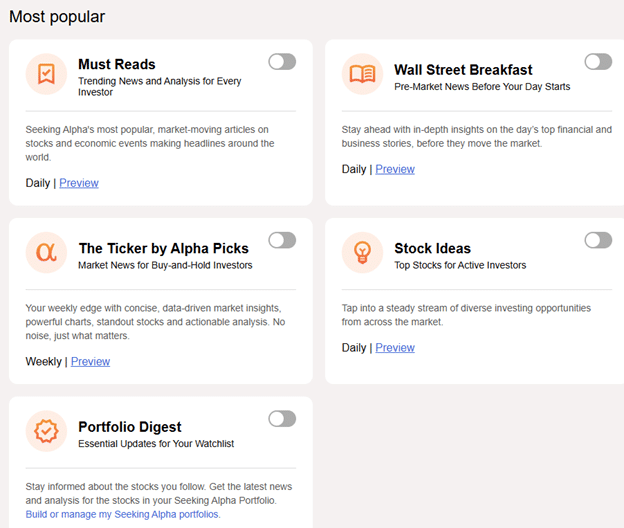
Task: Select The Ticker by Alpha Picks title
Action: click(163, 248)
